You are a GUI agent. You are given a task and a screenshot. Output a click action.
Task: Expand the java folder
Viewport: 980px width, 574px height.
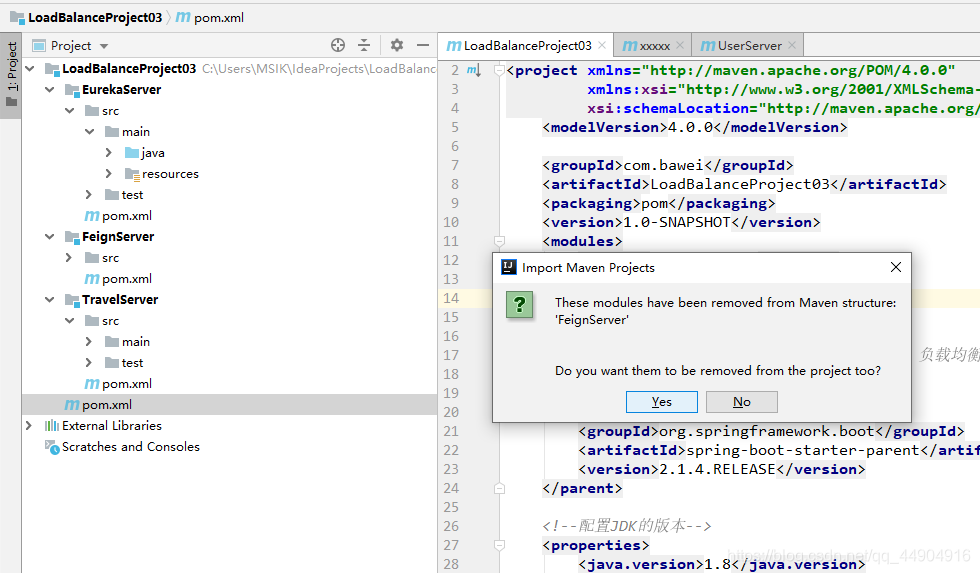point(109,153)
